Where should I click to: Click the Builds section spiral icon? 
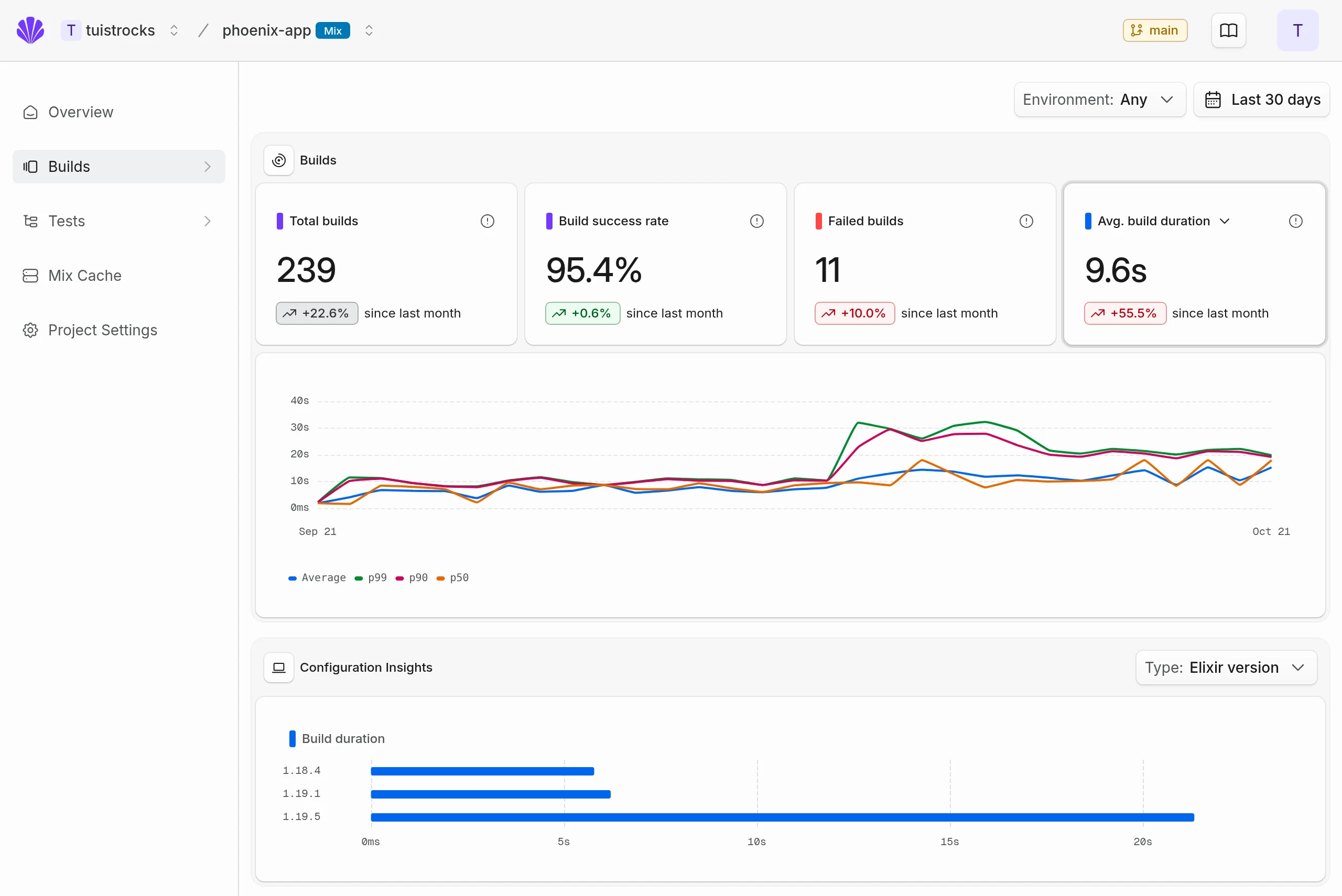coord(279,160)
